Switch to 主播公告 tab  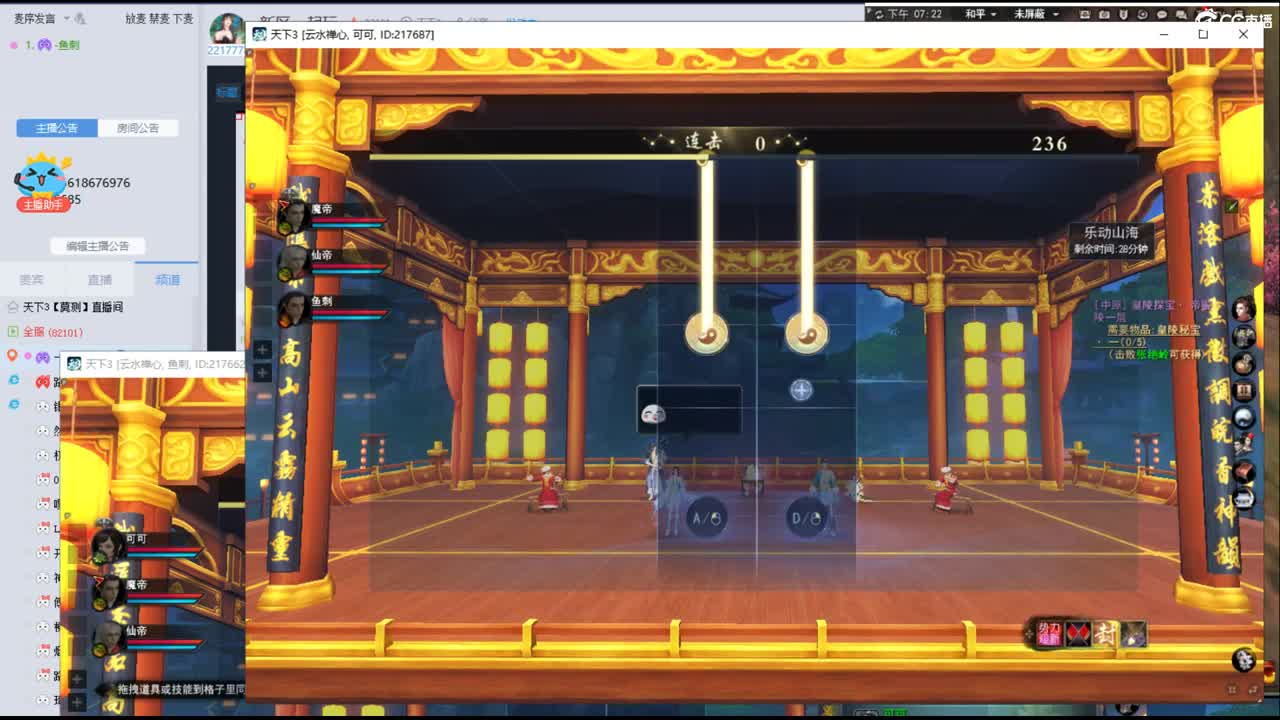(x=57, y=128)
